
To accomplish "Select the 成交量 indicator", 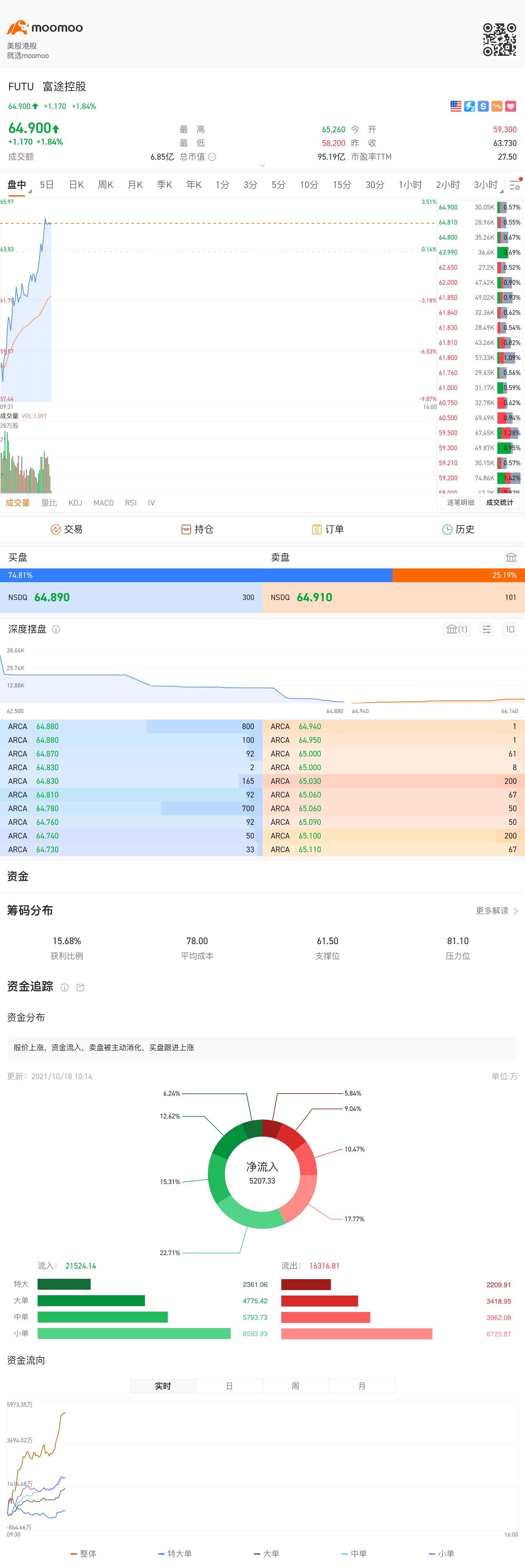I will tap(18, 503).
